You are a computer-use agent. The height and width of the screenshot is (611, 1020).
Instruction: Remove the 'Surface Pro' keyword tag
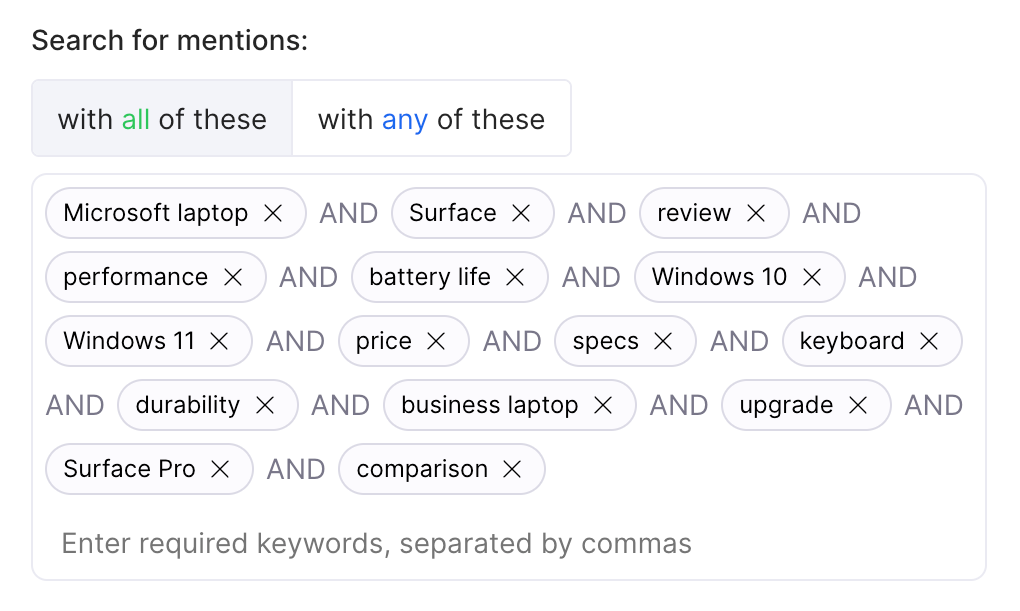click(x=220, y=469)
